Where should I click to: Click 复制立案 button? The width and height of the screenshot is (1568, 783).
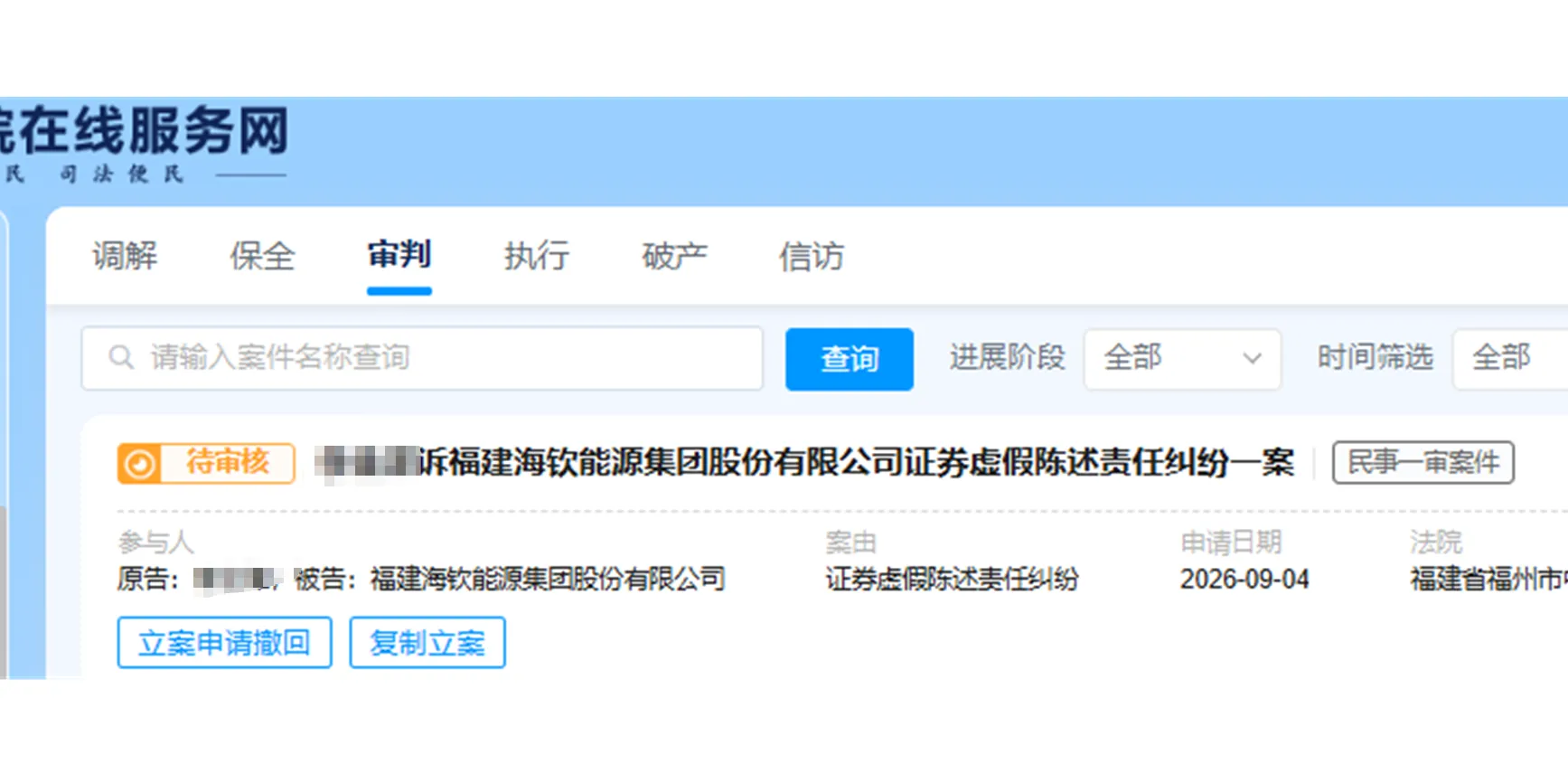[427, 643]
